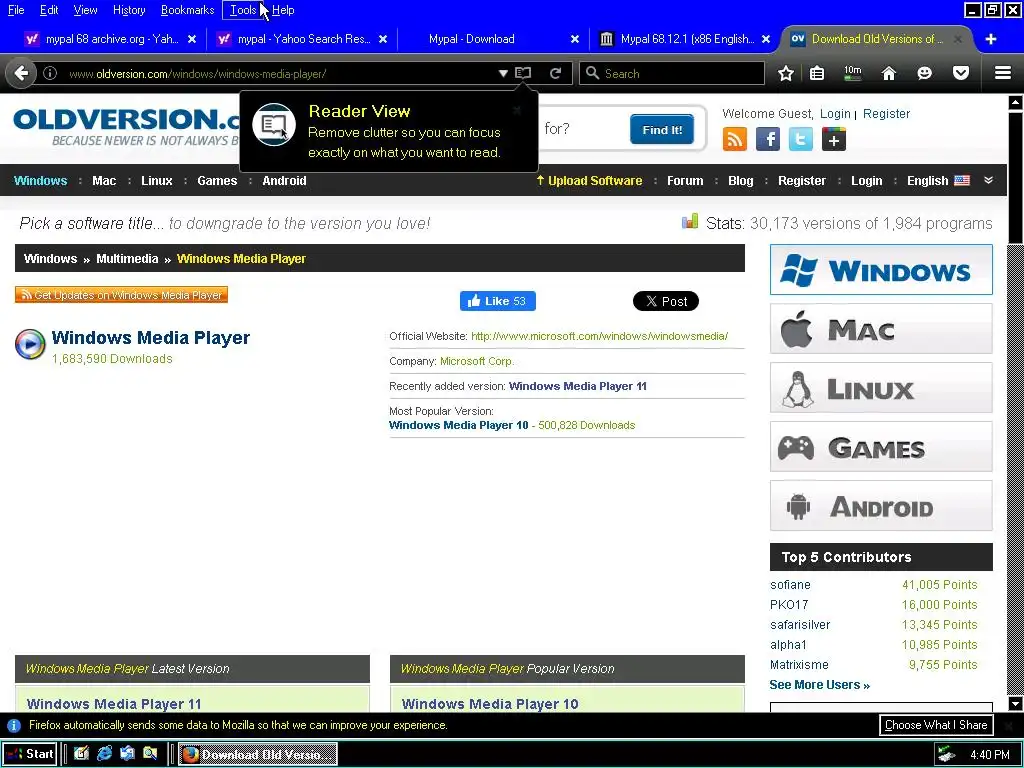The height and width of the screenshot is (768, 1024).
Task: Open the Edit menu
Action: (x=49, y=10)
